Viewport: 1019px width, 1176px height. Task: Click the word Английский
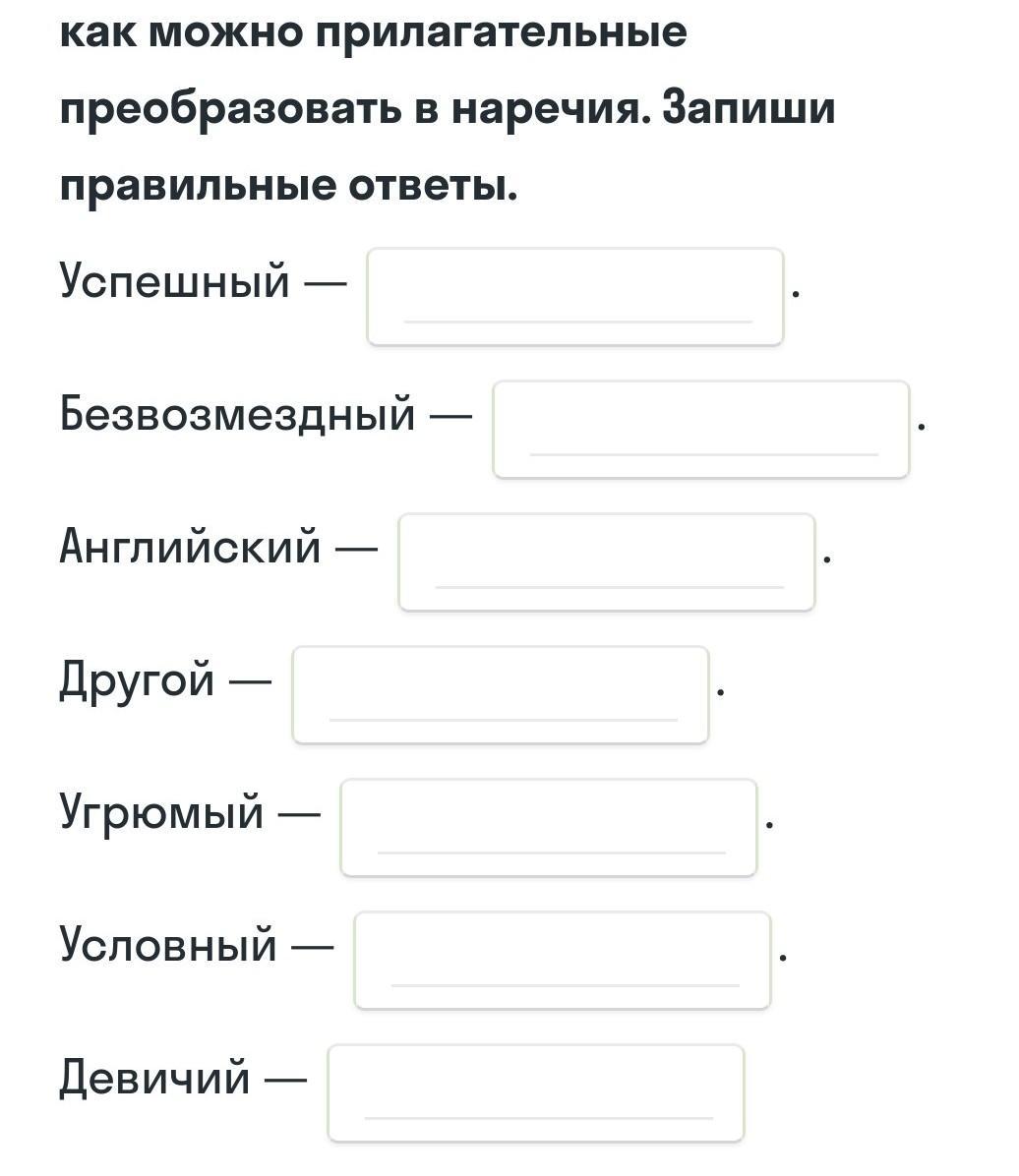(190, 546)
